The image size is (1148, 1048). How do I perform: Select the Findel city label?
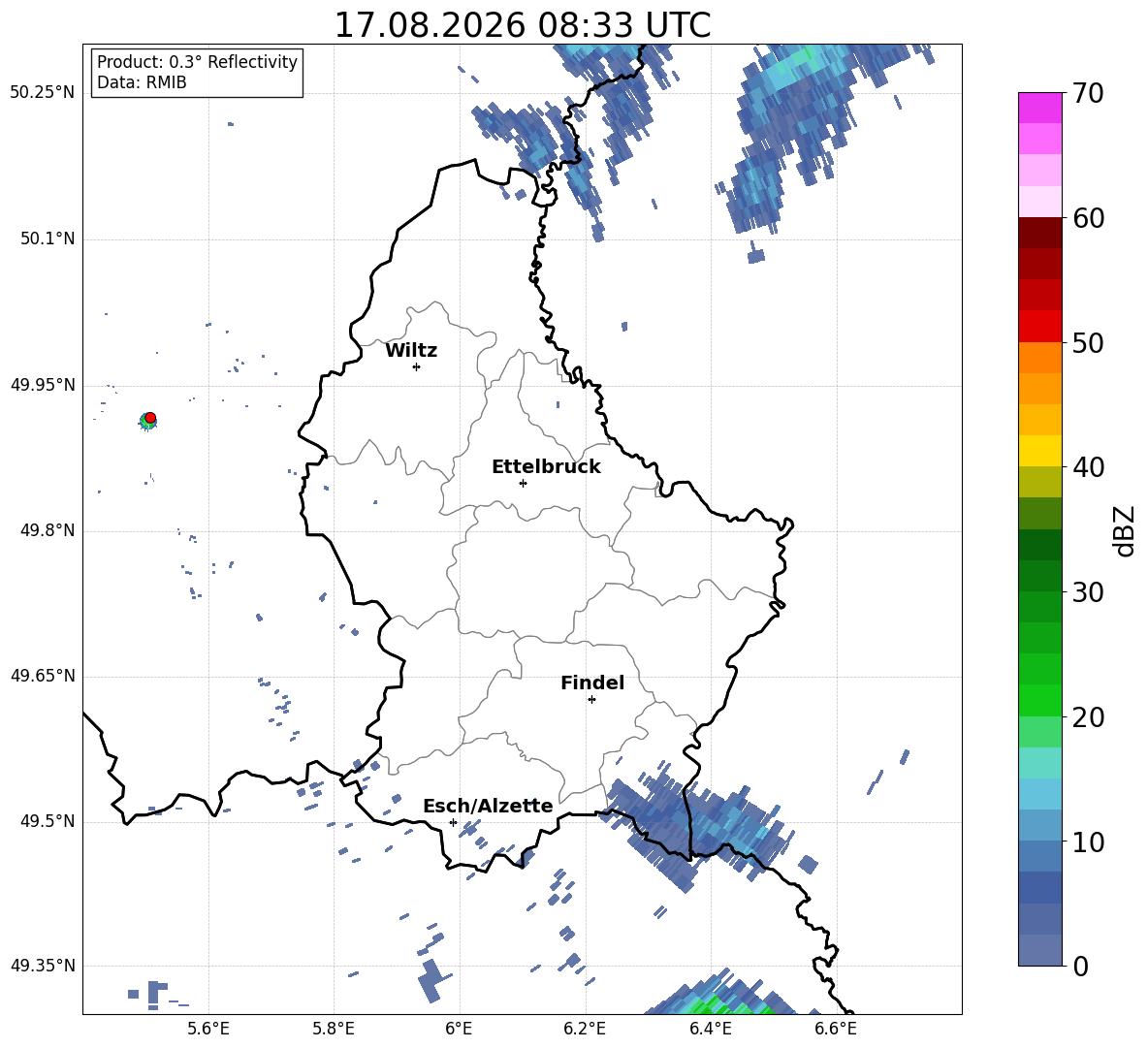592,683
